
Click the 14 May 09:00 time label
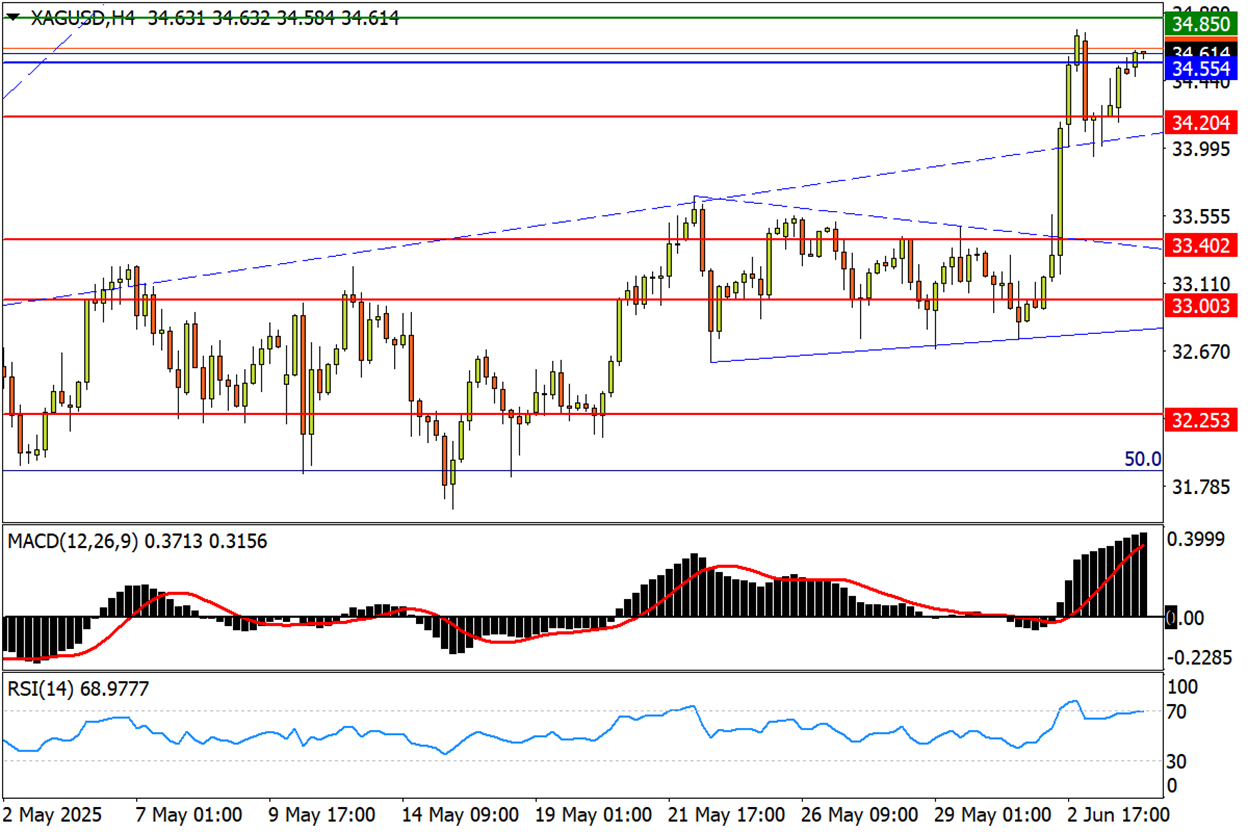[x=461, y=814]
